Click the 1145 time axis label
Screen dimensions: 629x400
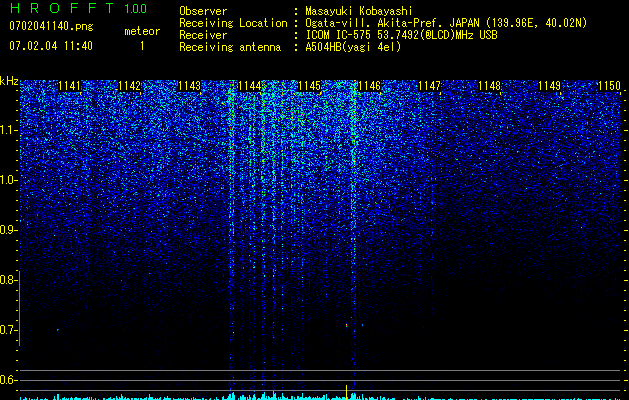coord(310,86)
